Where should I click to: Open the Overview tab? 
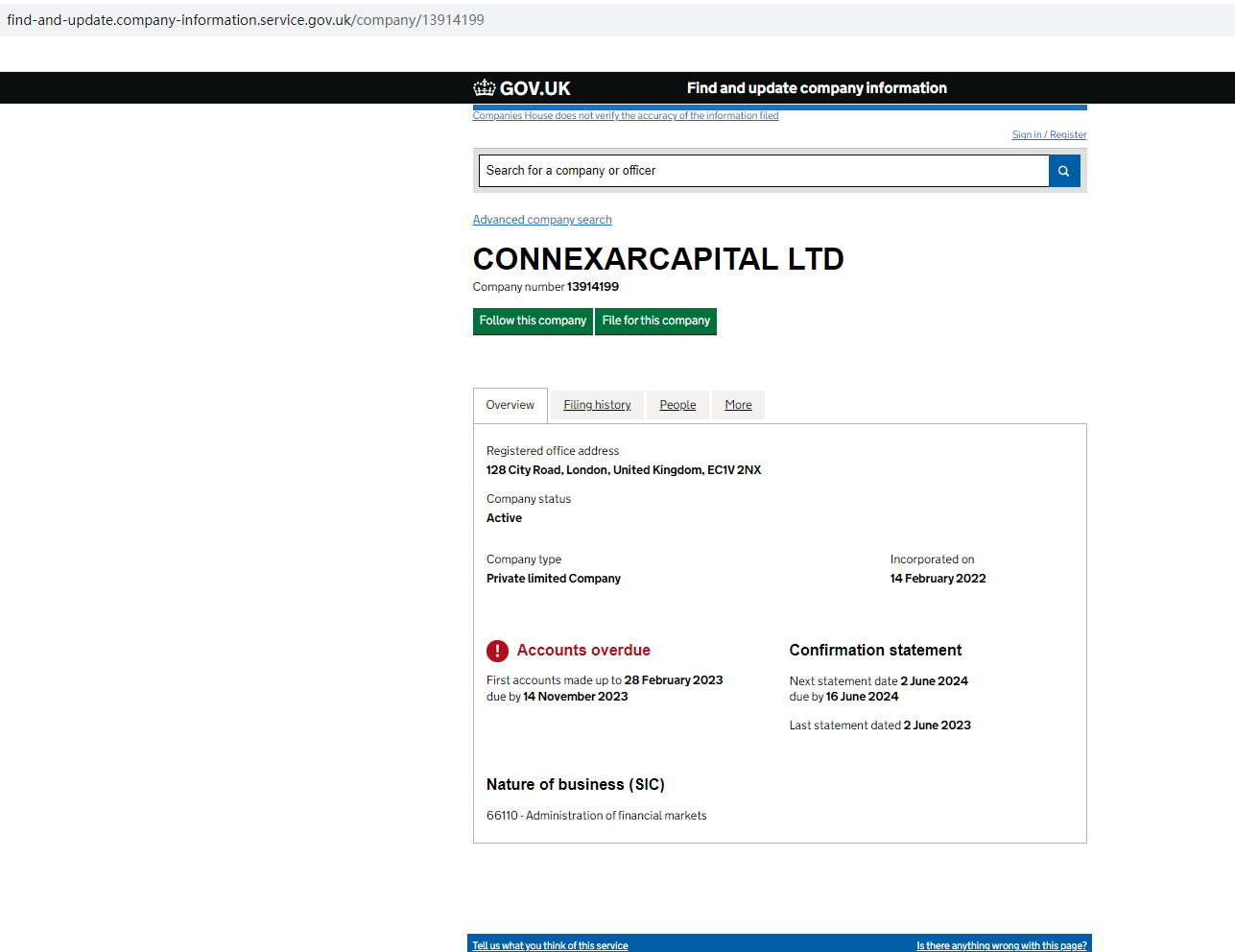511,405
